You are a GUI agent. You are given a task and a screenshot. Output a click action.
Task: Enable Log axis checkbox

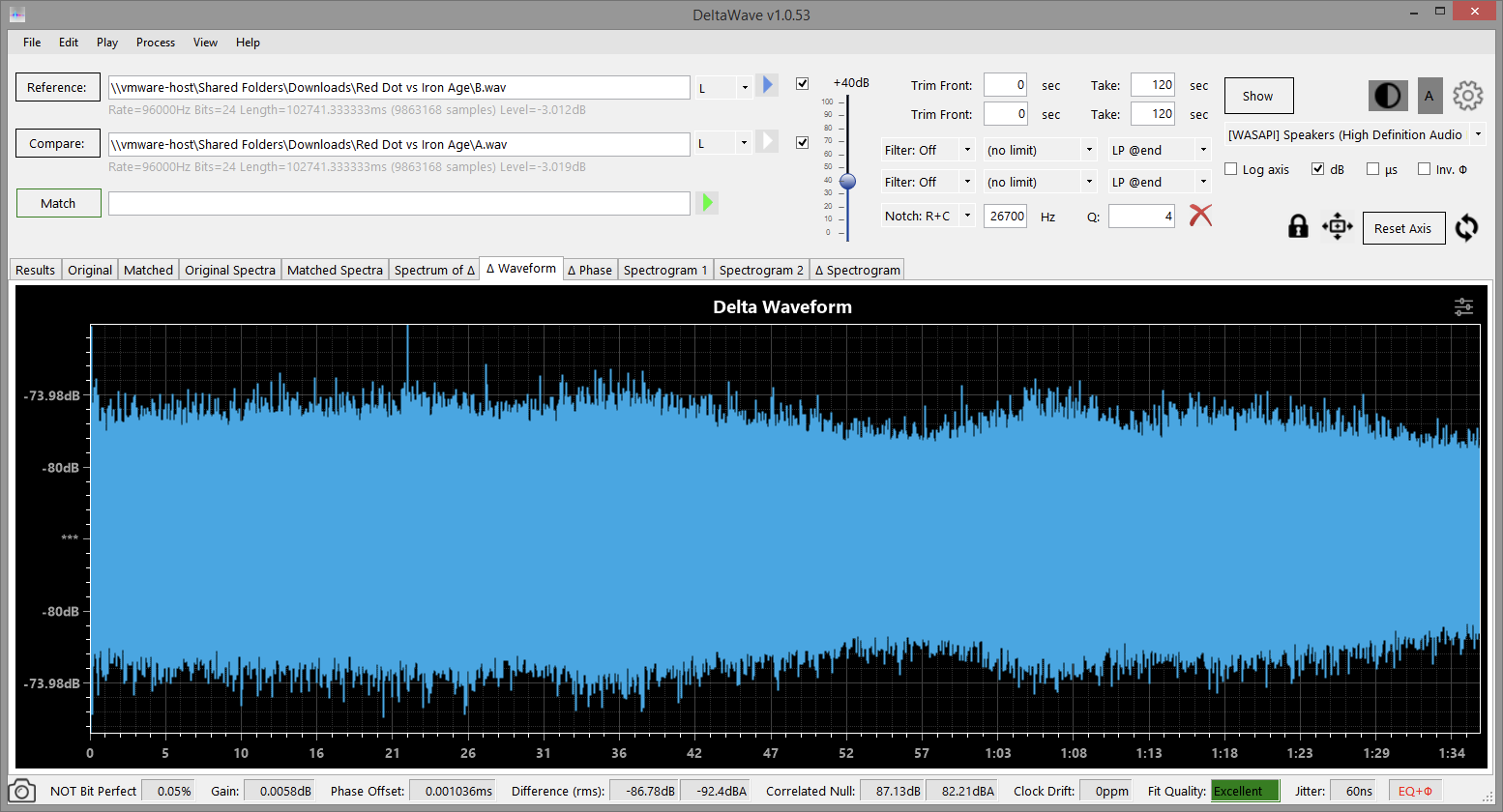[x=1231, y=169]
